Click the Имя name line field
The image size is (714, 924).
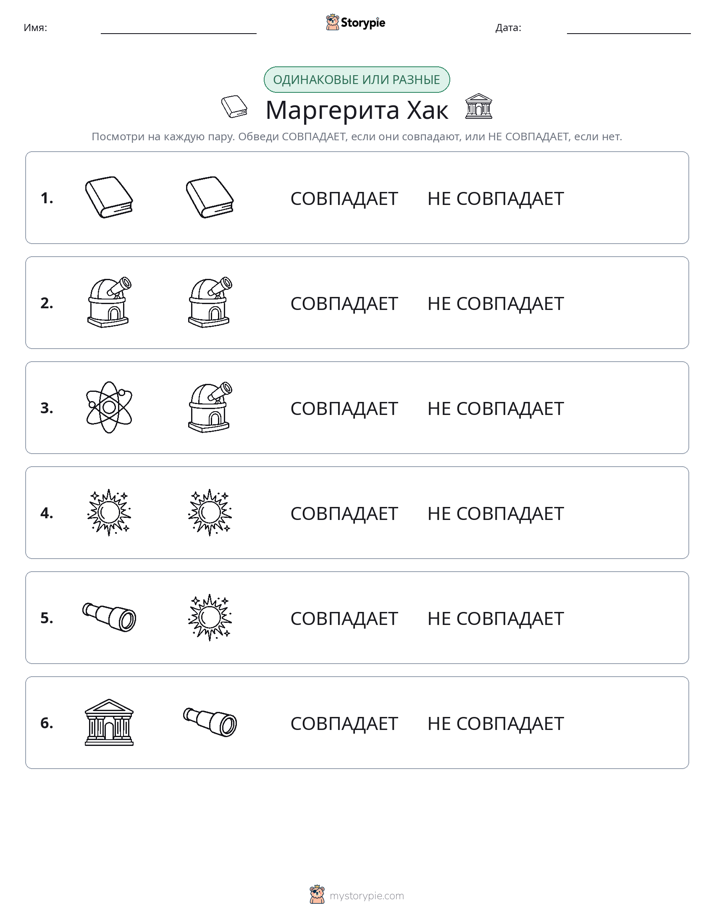click(x=178, y=28)
